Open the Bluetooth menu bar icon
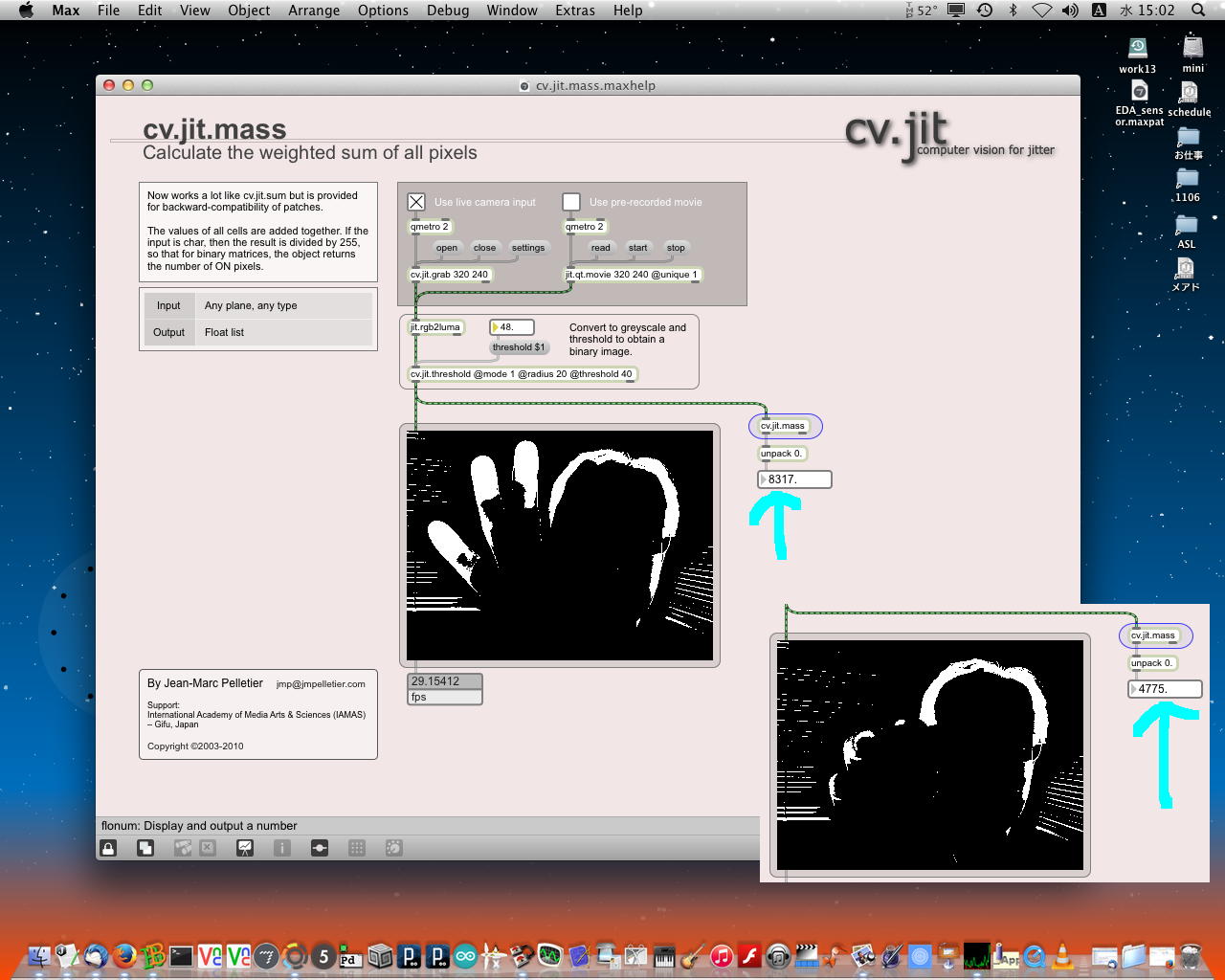1225x980 pixels. point(1013,11)
